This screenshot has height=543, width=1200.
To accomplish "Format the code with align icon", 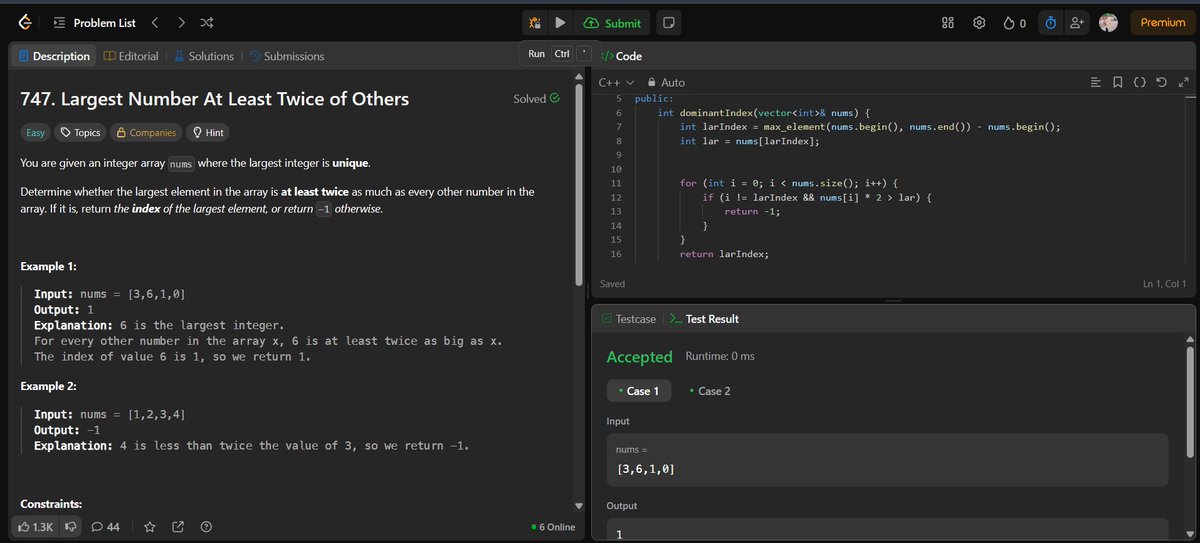I will click(x=1095, y=82).
